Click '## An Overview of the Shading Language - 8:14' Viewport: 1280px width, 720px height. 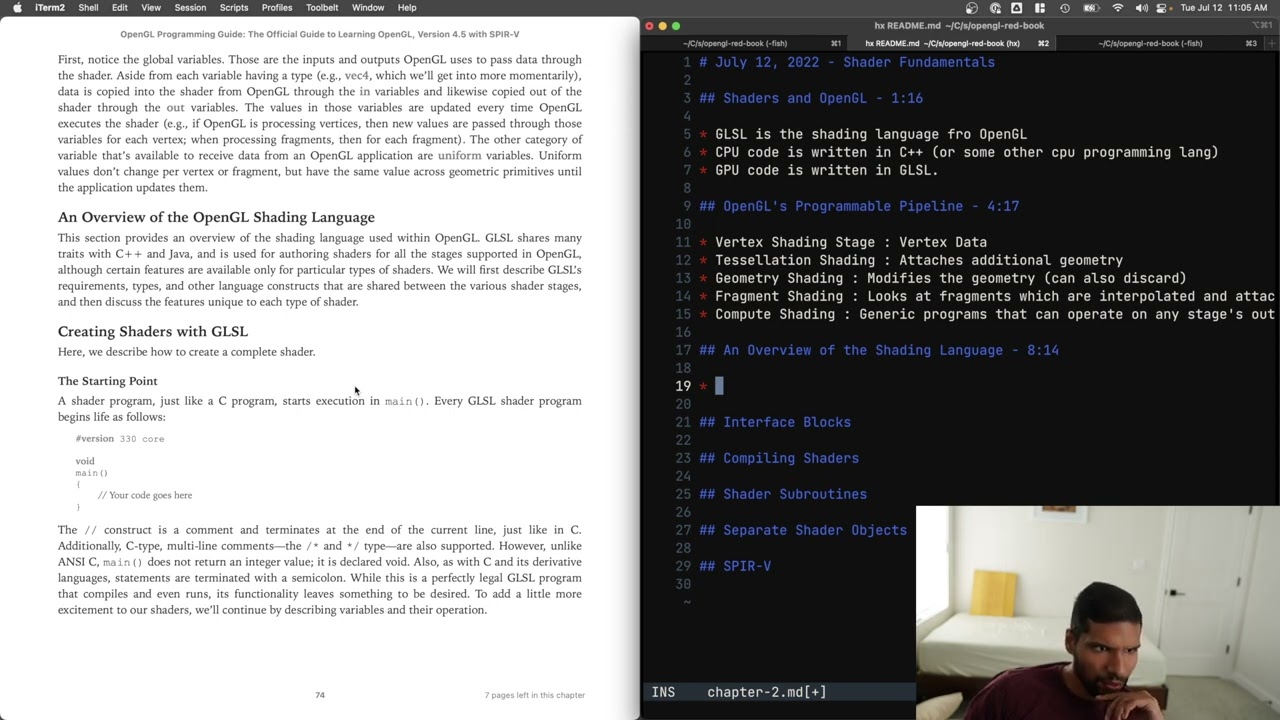tap(879, 350)
